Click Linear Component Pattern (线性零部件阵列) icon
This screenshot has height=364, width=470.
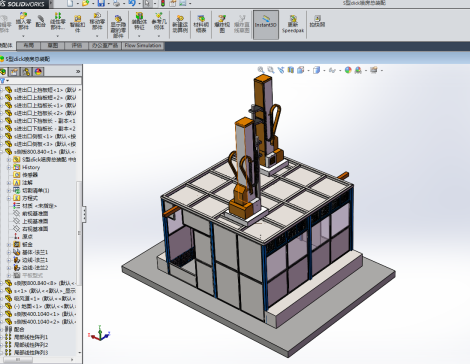point(58,22)
